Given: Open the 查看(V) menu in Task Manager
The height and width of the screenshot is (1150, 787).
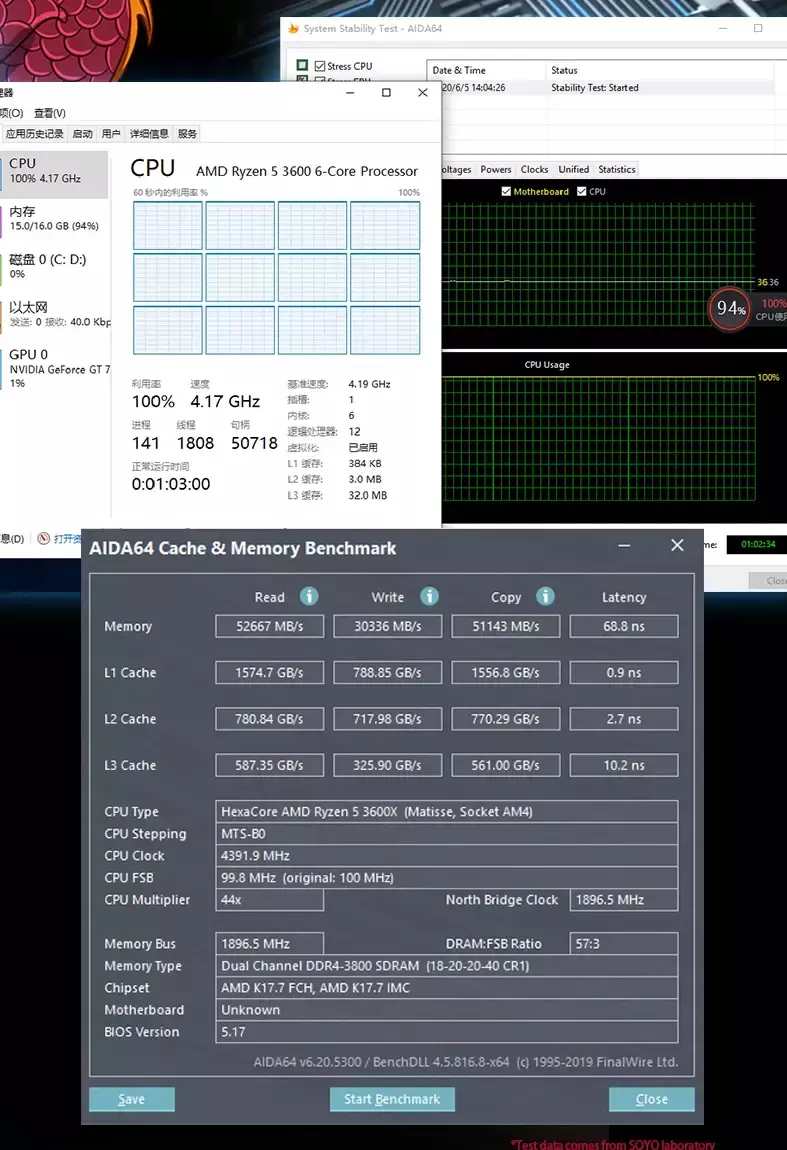Looking at the screenshot, I should [x=50, y=113].
